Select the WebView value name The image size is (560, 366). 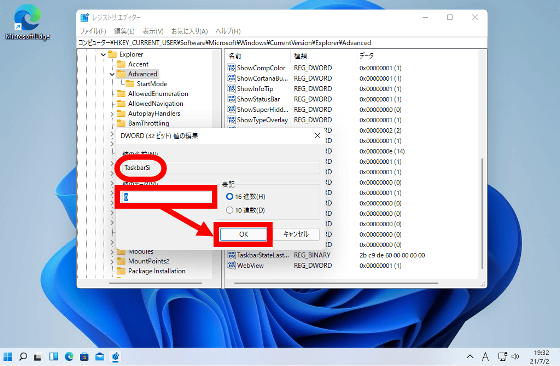(250, 266)
